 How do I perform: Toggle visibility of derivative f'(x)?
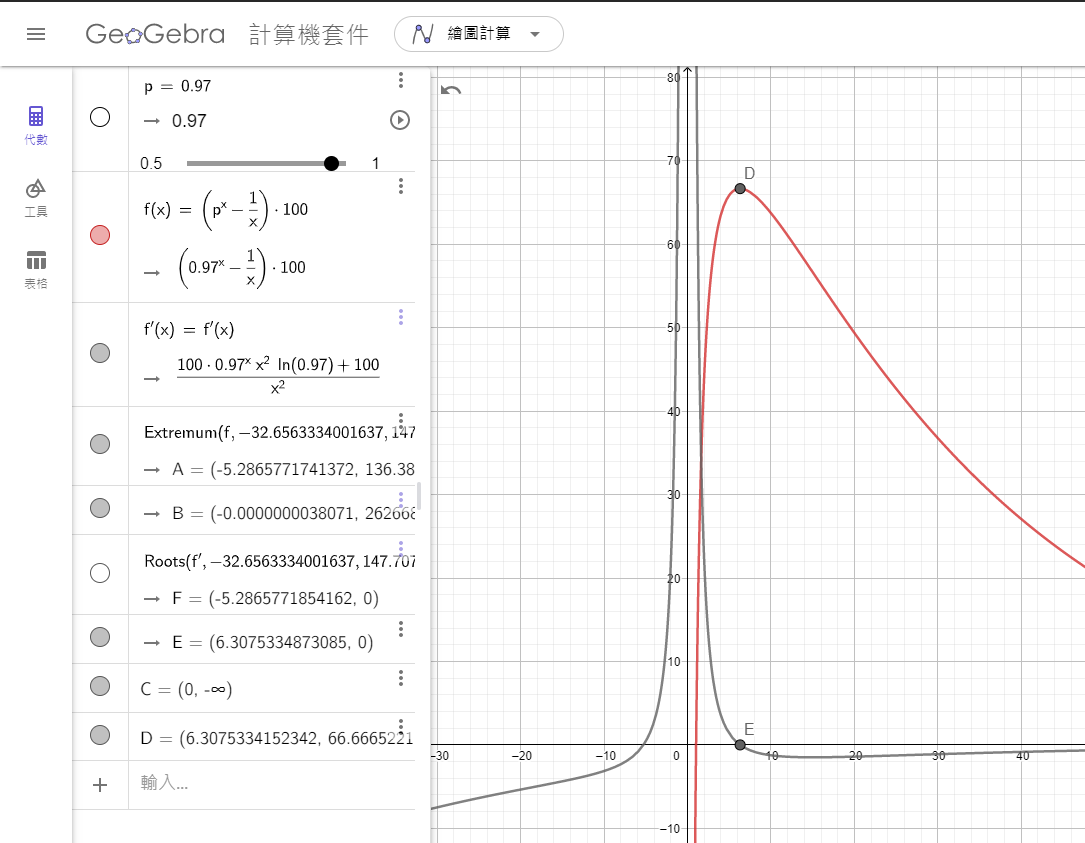(100, 353)
